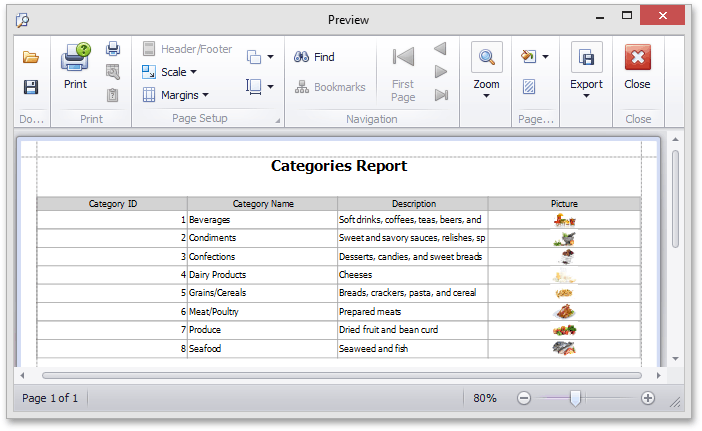Click the Export icon
This screenshot has height=431, width=702.
point(586,57)
